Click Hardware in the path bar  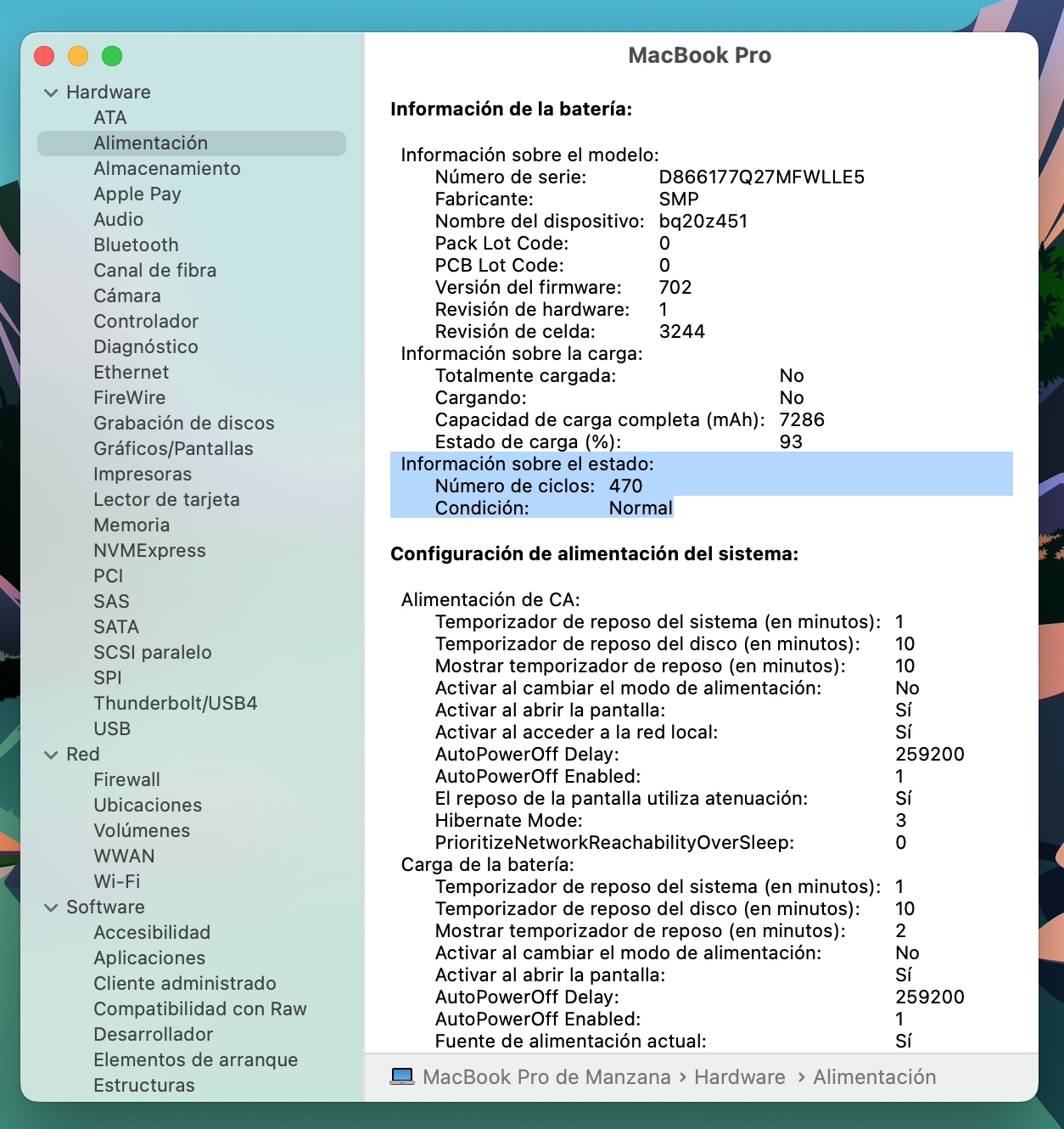pyautogui.click(x=739, y=1077)
